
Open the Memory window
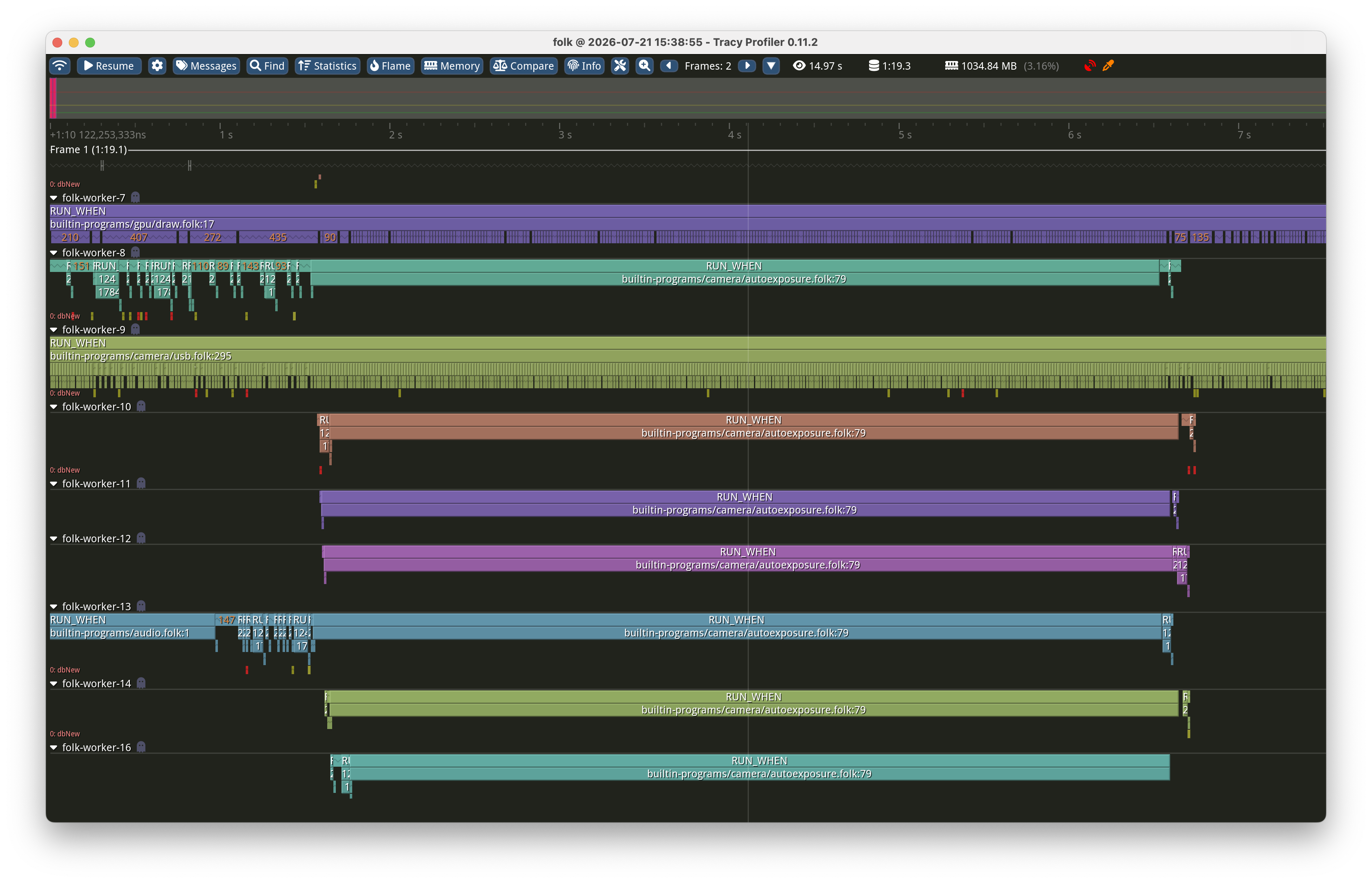click(452, 66)
